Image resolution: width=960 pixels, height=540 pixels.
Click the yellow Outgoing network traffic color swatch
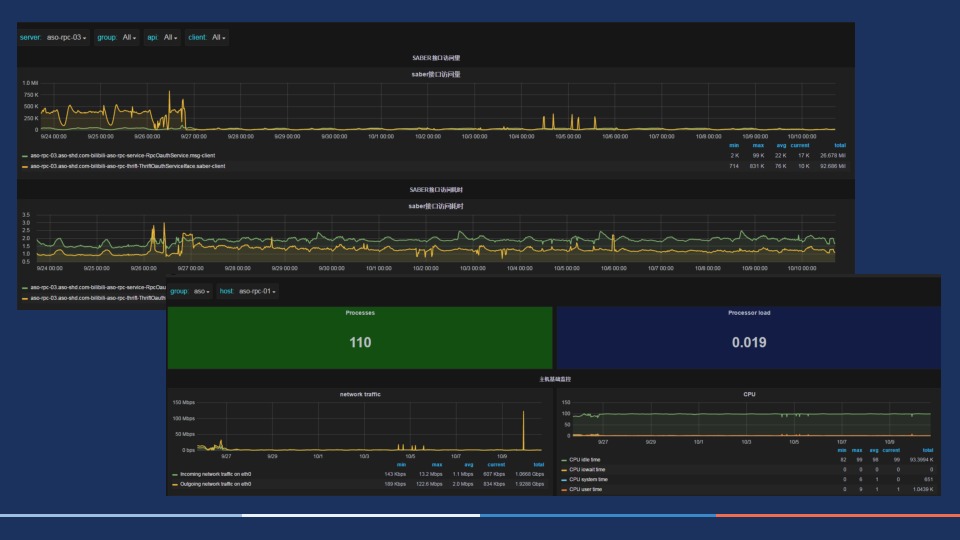[175, 484]
